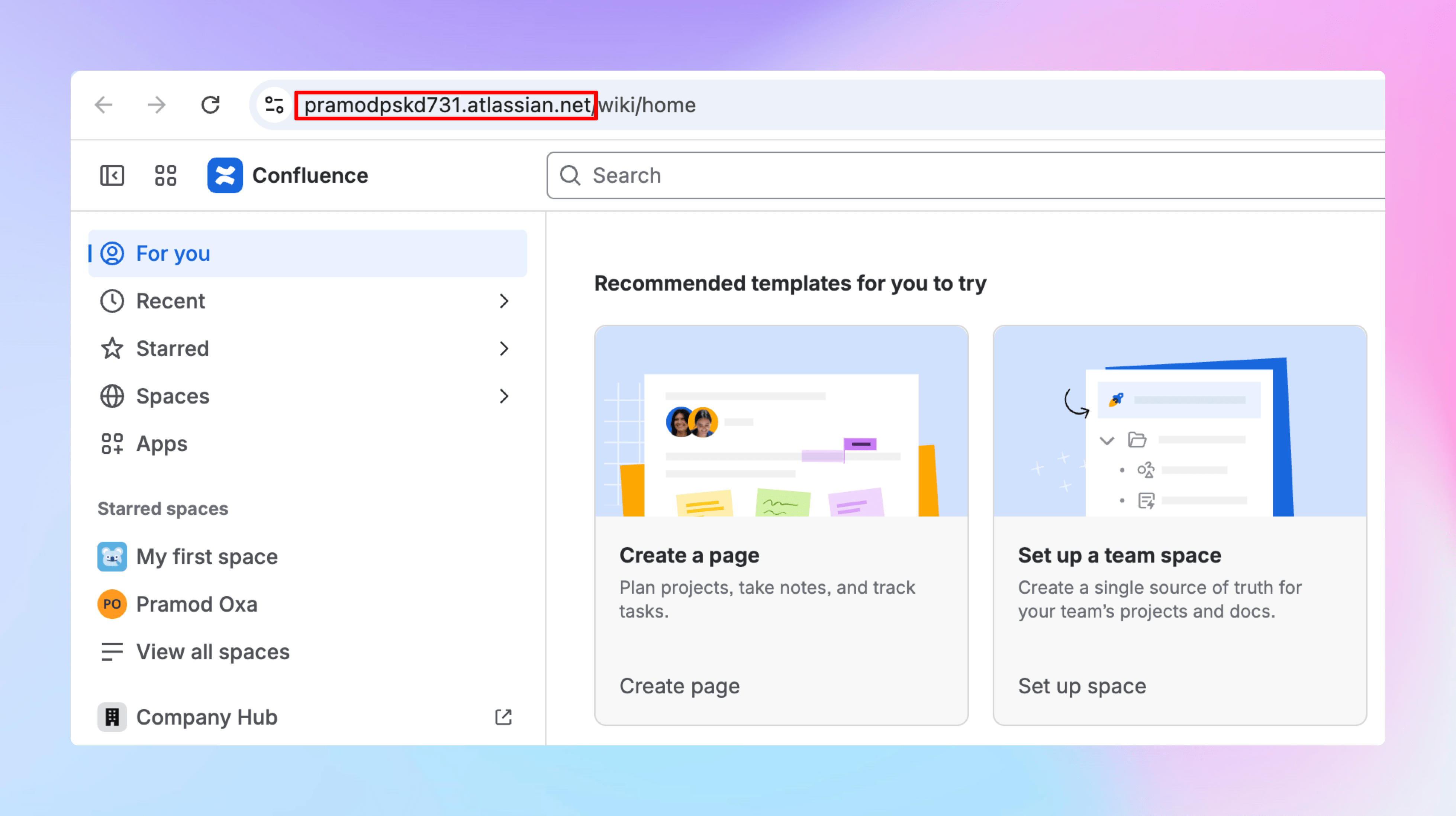Open site information icon in address bar
This screenshot has width=1456, height=816.
point(274,105)
